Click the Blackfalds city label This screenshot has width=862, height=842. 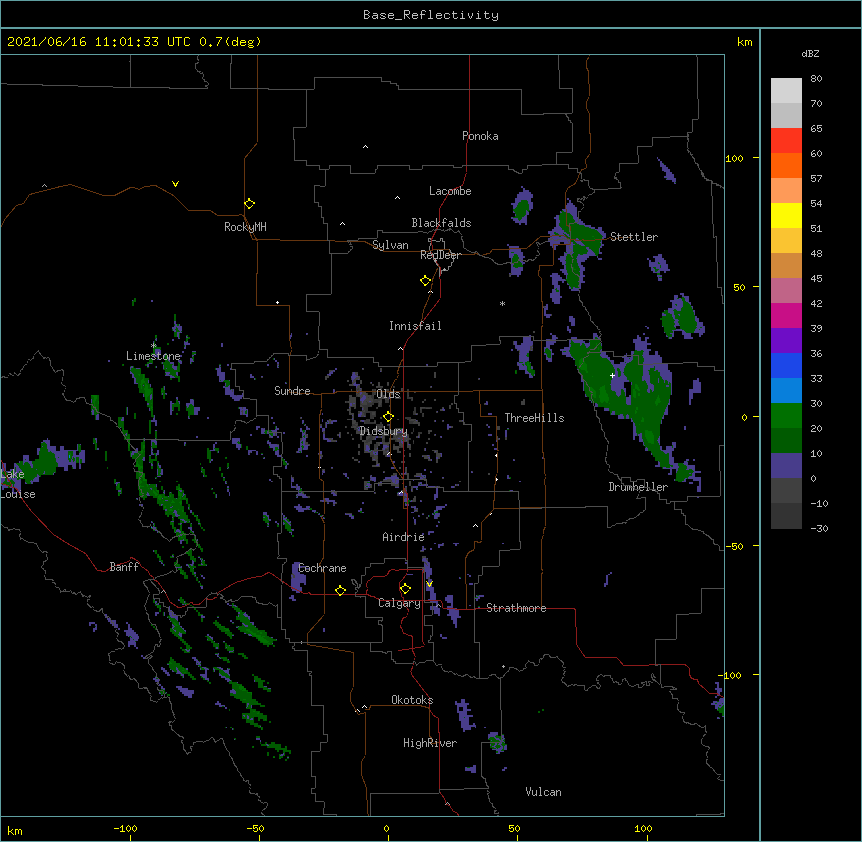[441, 223]
